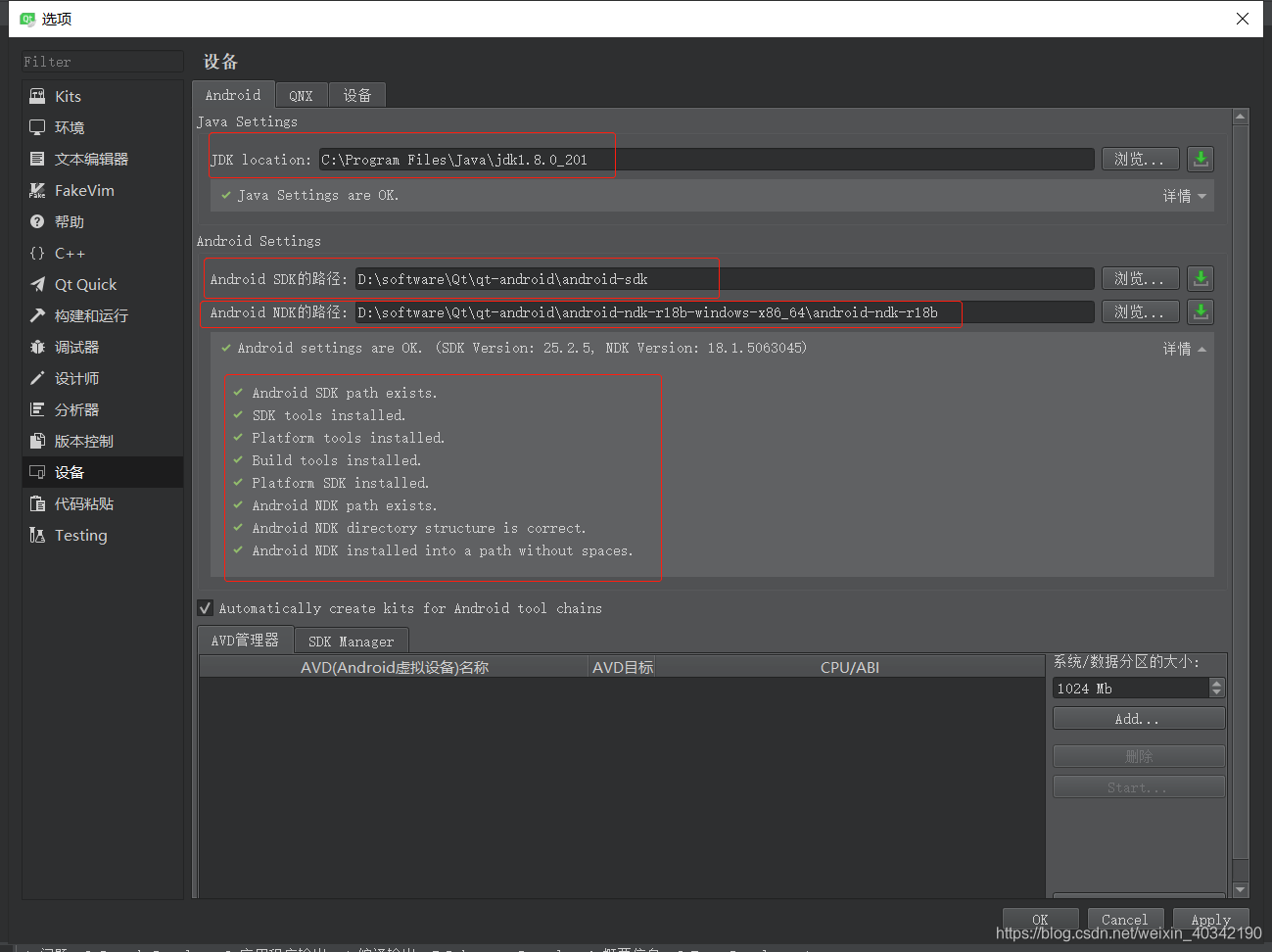
Task: Click 'SDK tools installed.' status line
Action: point(329,415)
